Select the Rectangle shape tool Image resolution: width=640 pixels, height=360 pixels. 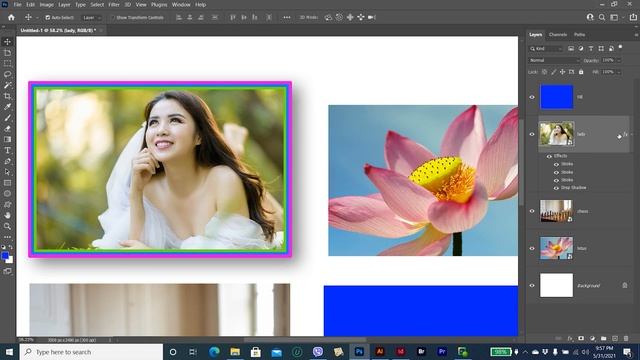[x=7, y=183]
